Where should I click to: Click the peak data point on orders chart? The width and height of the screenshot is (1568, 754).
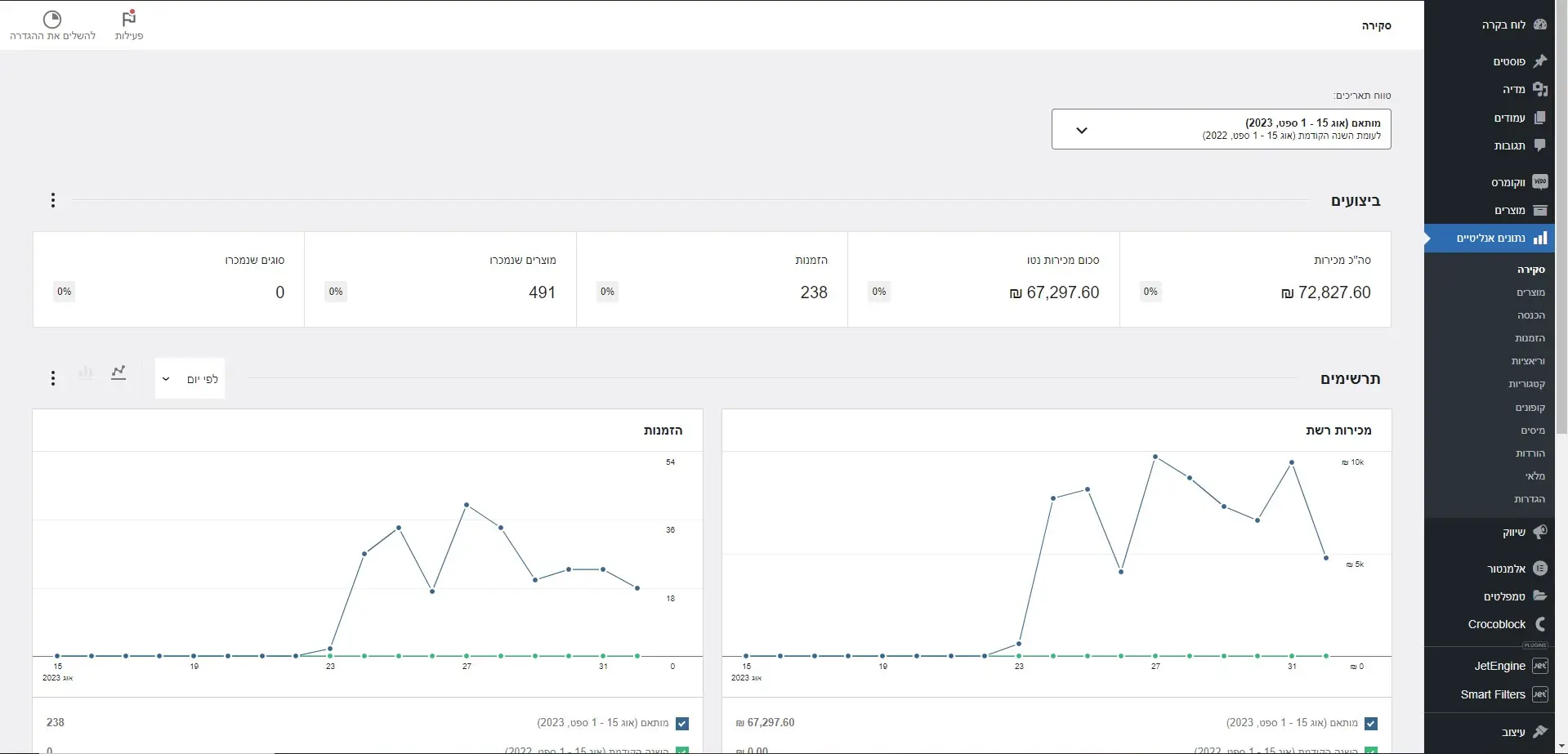click(467, 505)
